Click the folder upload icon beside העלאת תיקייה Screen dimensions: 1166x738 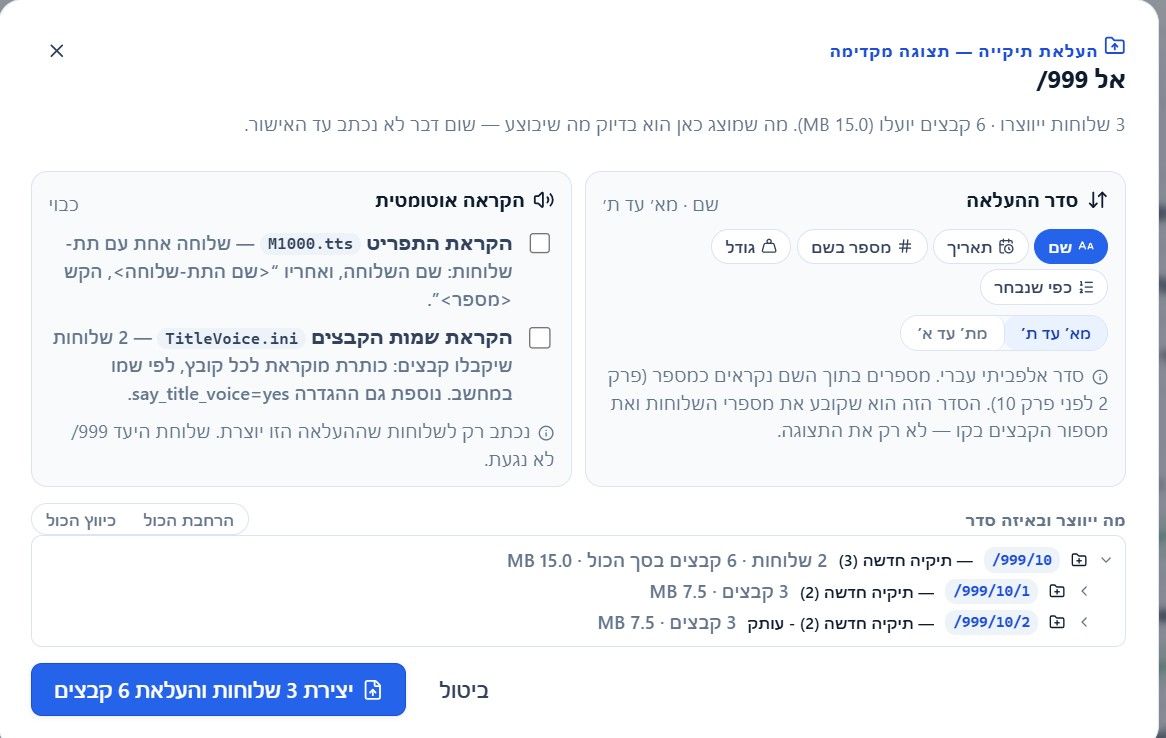click(1114, 46)
